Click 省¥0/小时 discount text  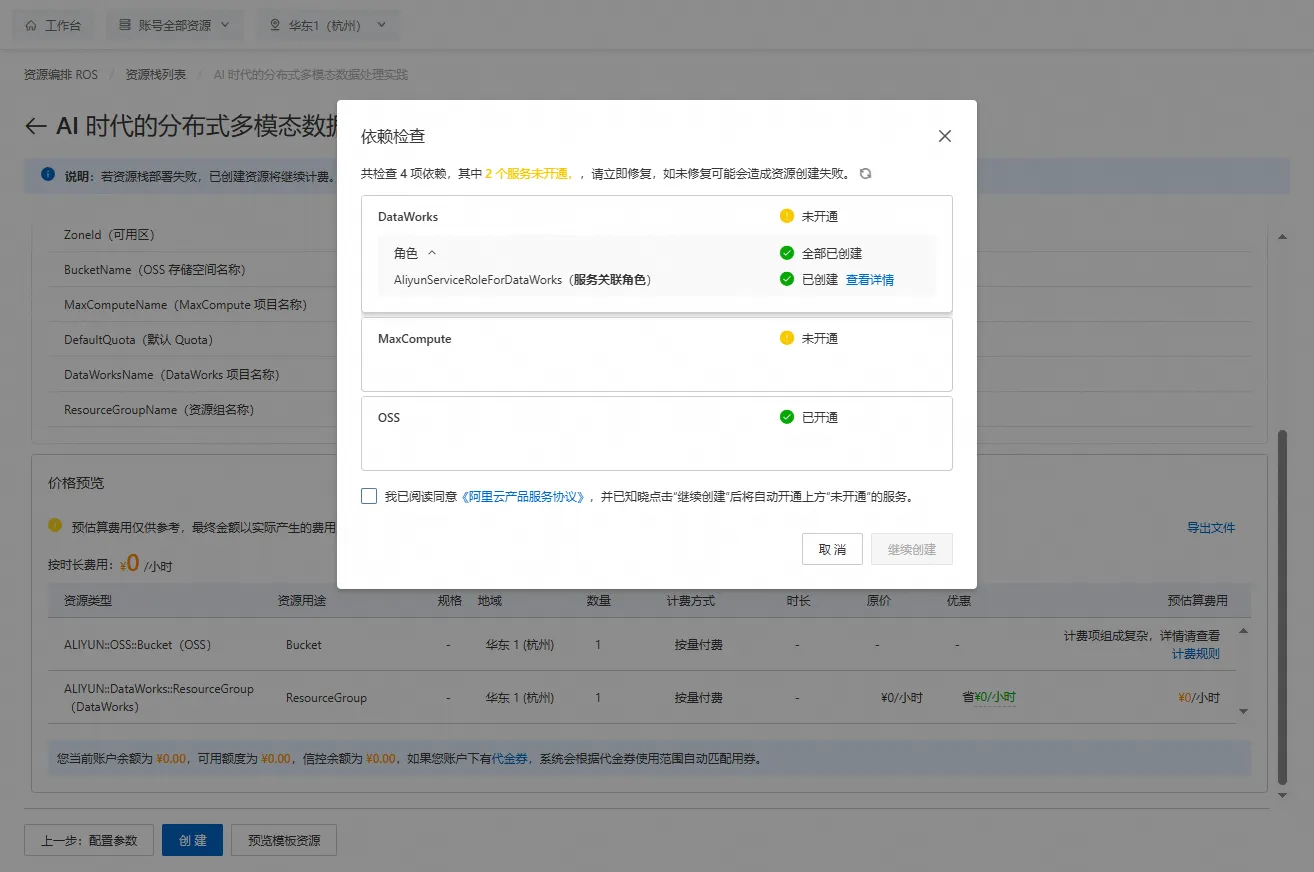tap(989, 697)
